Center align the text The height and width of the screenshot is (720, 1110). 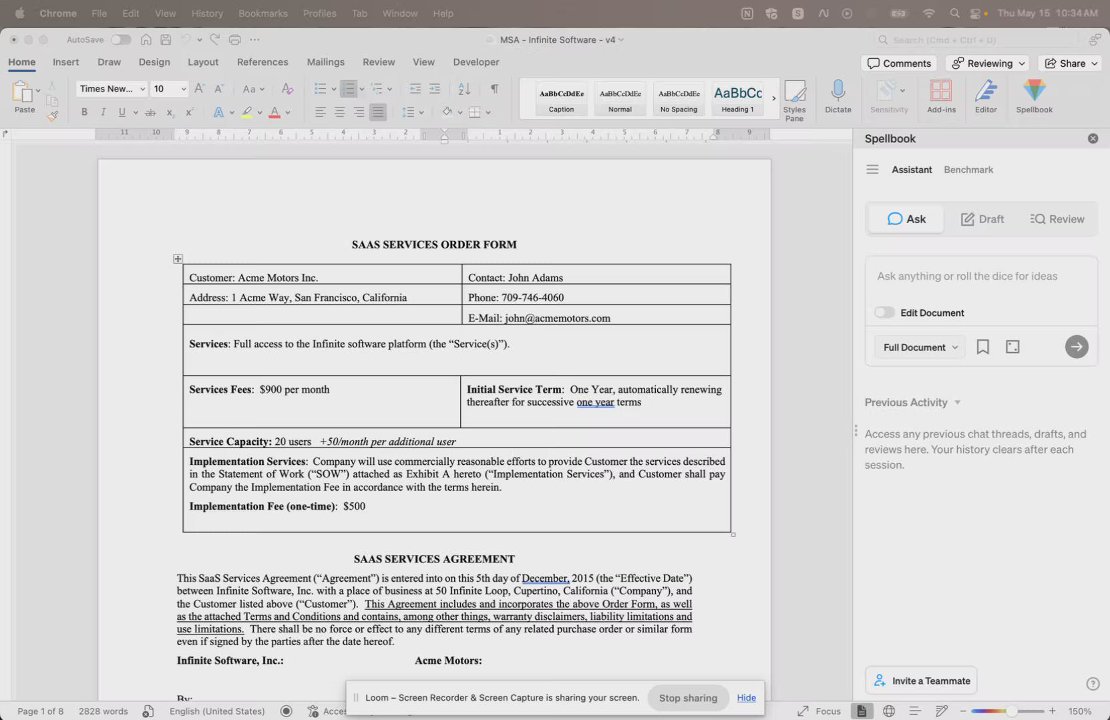[x=340, y=112]
